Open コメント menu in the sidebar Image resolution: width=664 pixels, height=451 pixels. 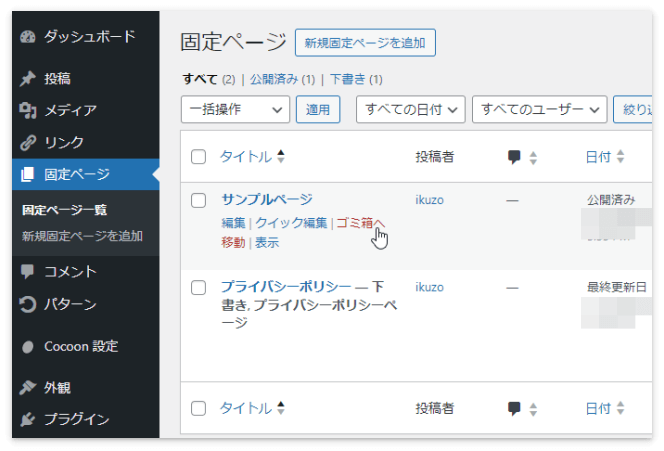tap(86, 271)
